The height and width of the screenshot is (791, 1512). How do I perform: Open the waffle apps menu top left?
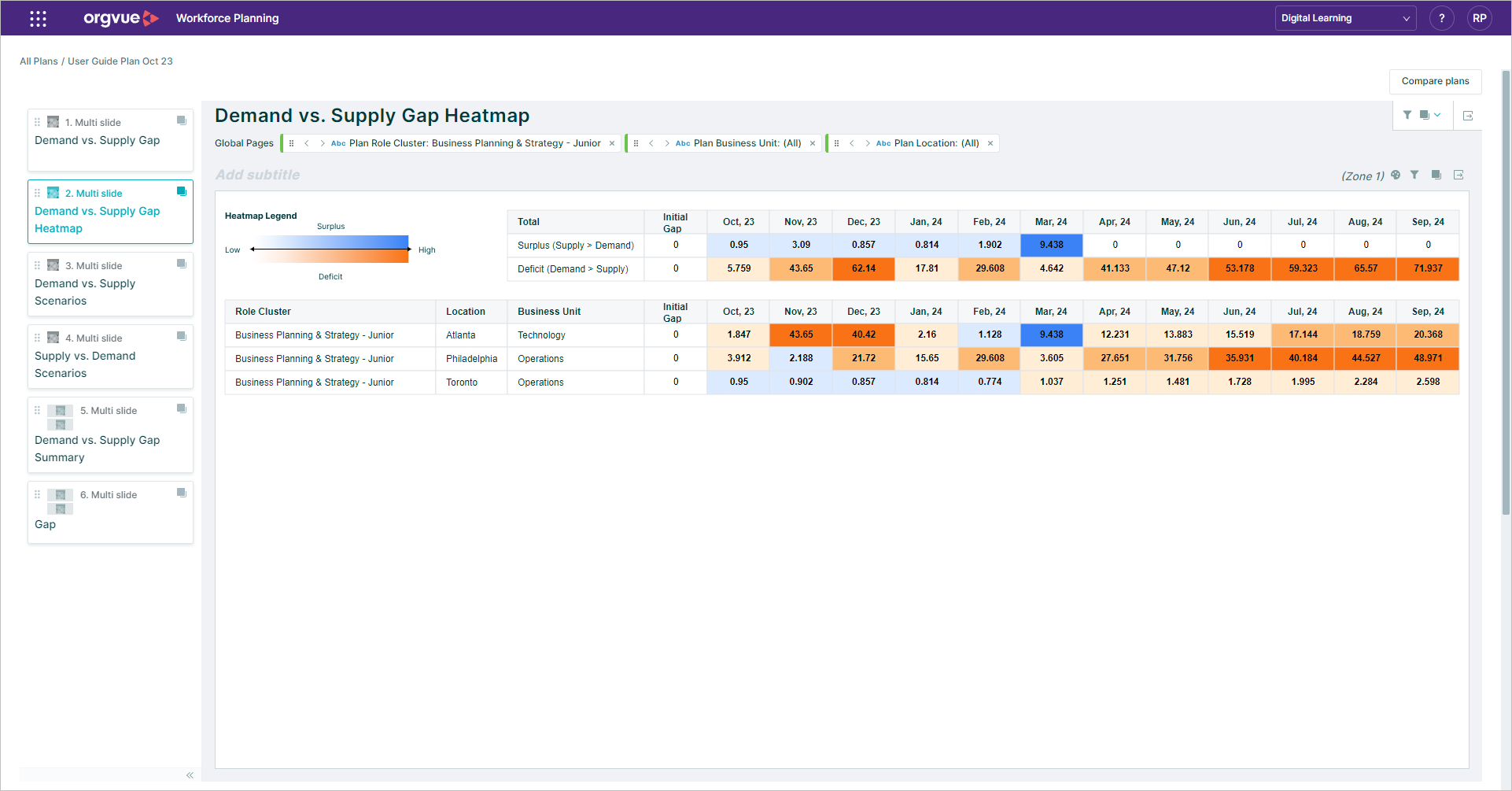tap(37, 17)
